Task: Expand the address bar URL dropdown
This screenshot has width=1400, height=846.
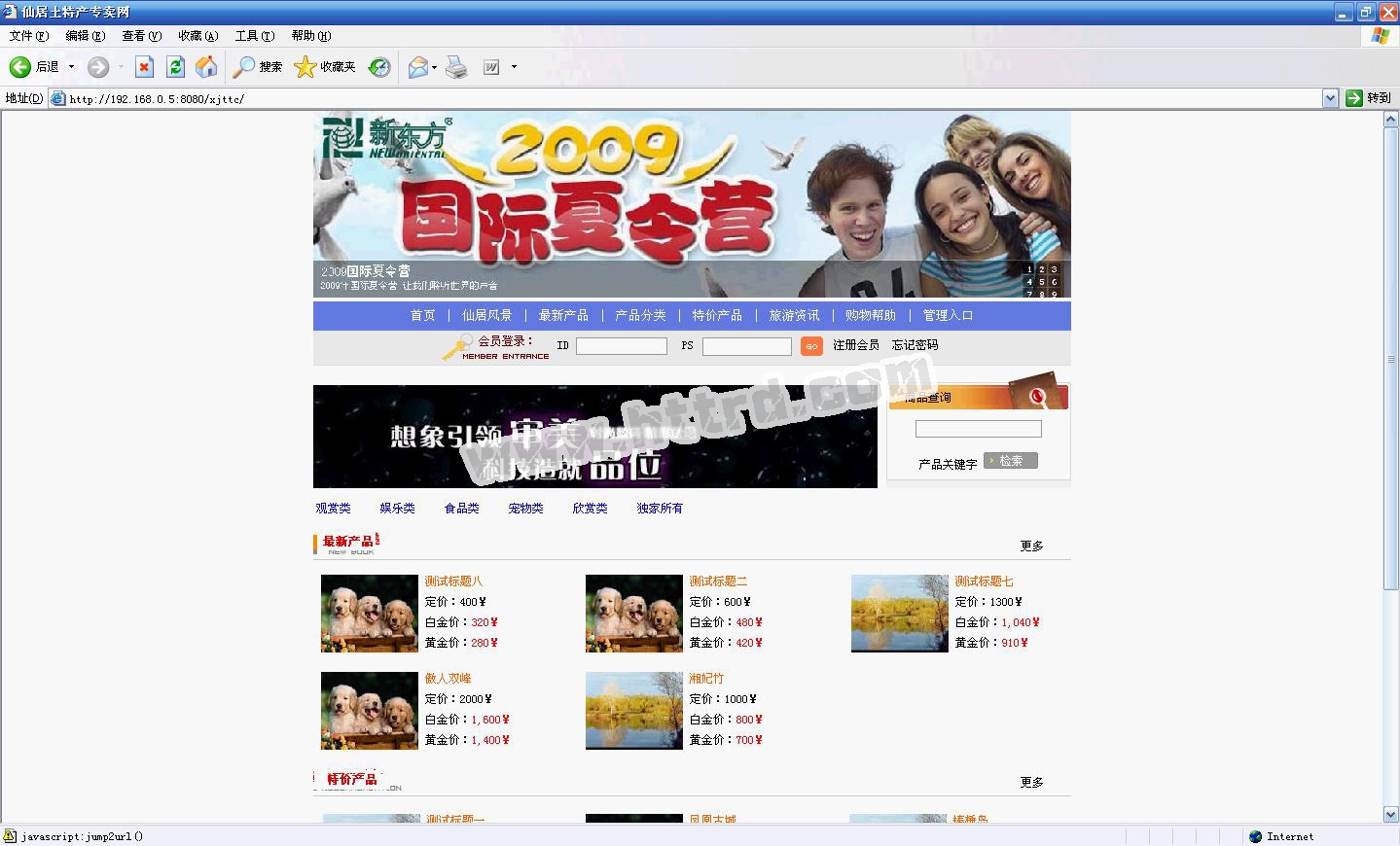Action: coord(1330,98)
